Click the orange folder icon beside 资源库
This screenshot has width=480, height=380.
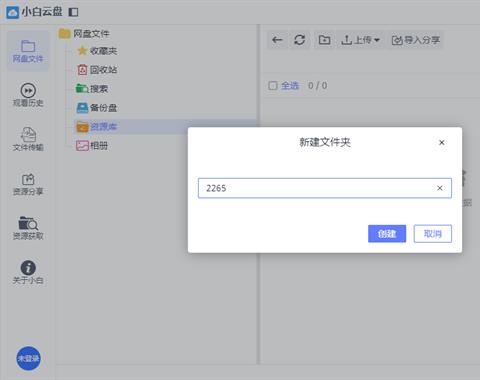(x=82, y=127)
